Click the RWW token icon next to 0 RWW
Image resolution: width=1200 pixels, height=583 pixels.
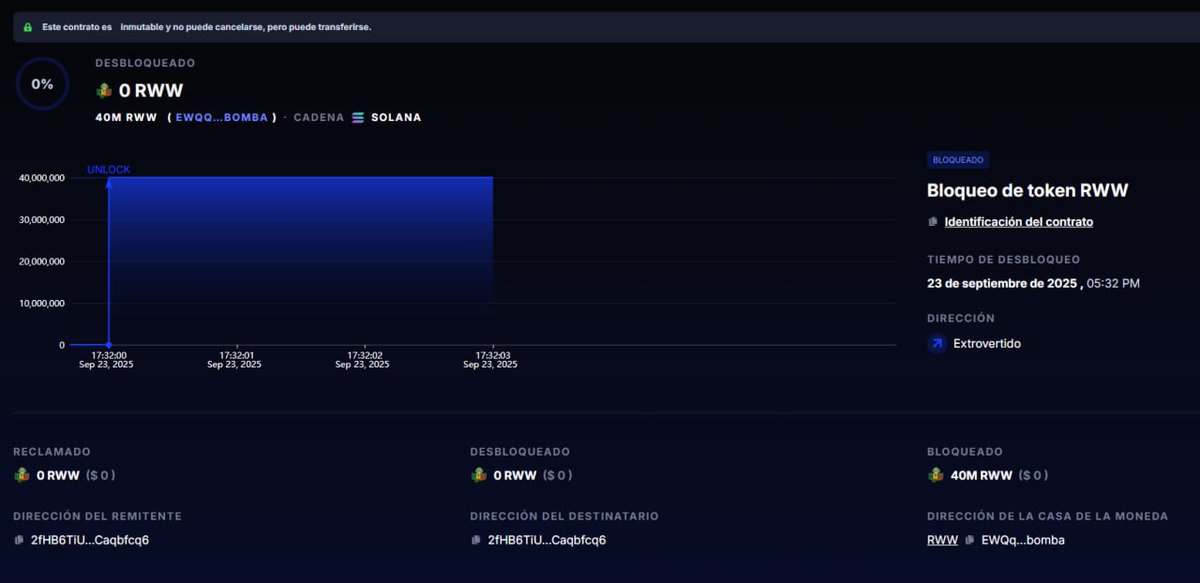[x=102, y=90]
